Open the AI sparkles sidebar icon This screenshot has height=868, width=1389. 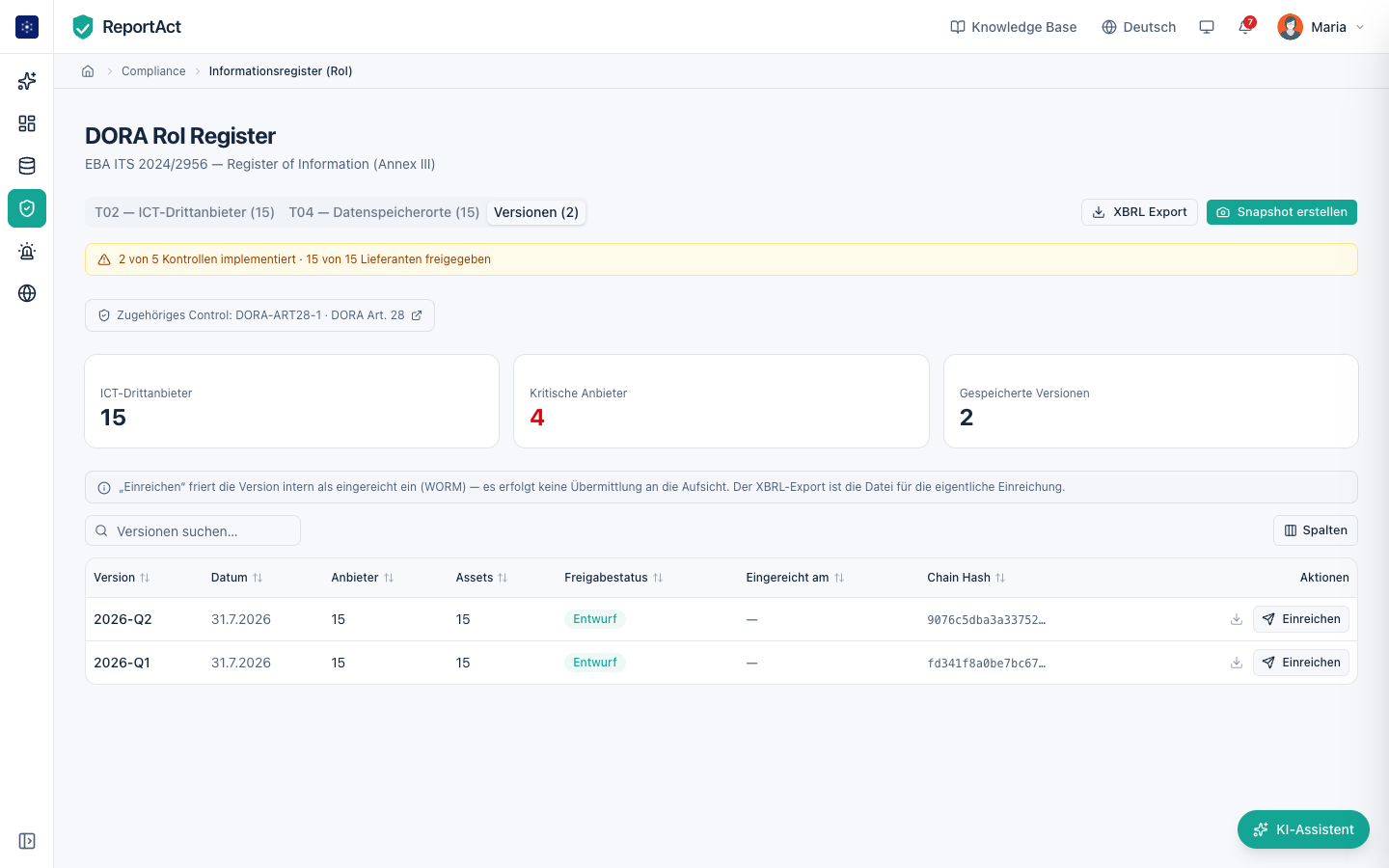click(27, 81)
